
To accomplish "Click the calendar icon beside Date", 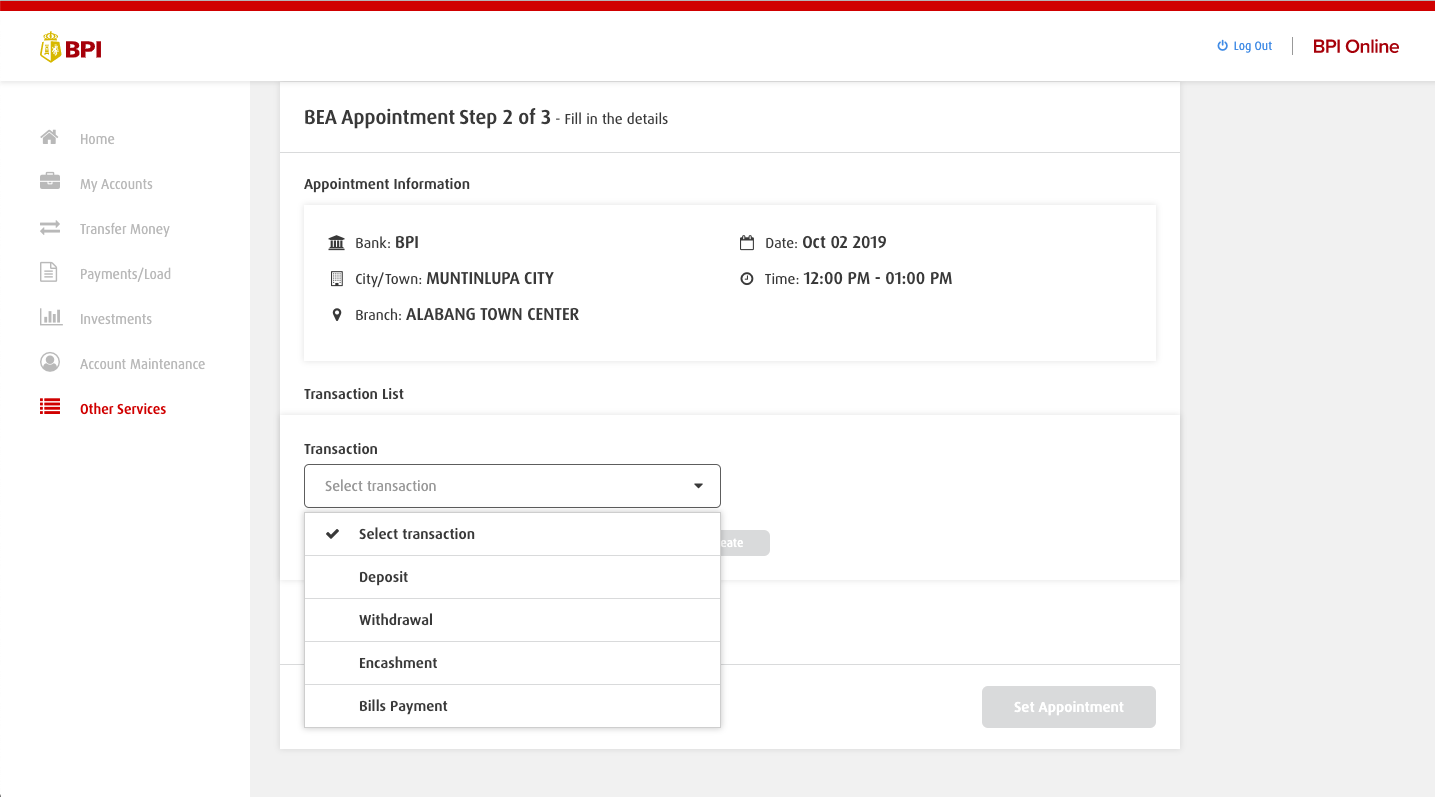I will coord(746,243).
